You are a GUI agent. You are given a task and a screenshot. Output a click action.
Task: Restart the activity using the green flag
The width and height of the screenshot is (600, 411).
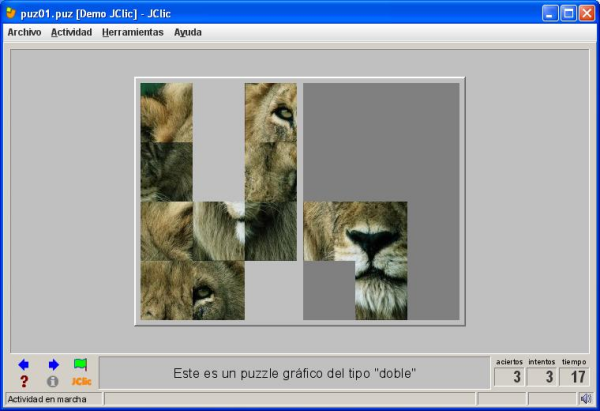(81, 365)
